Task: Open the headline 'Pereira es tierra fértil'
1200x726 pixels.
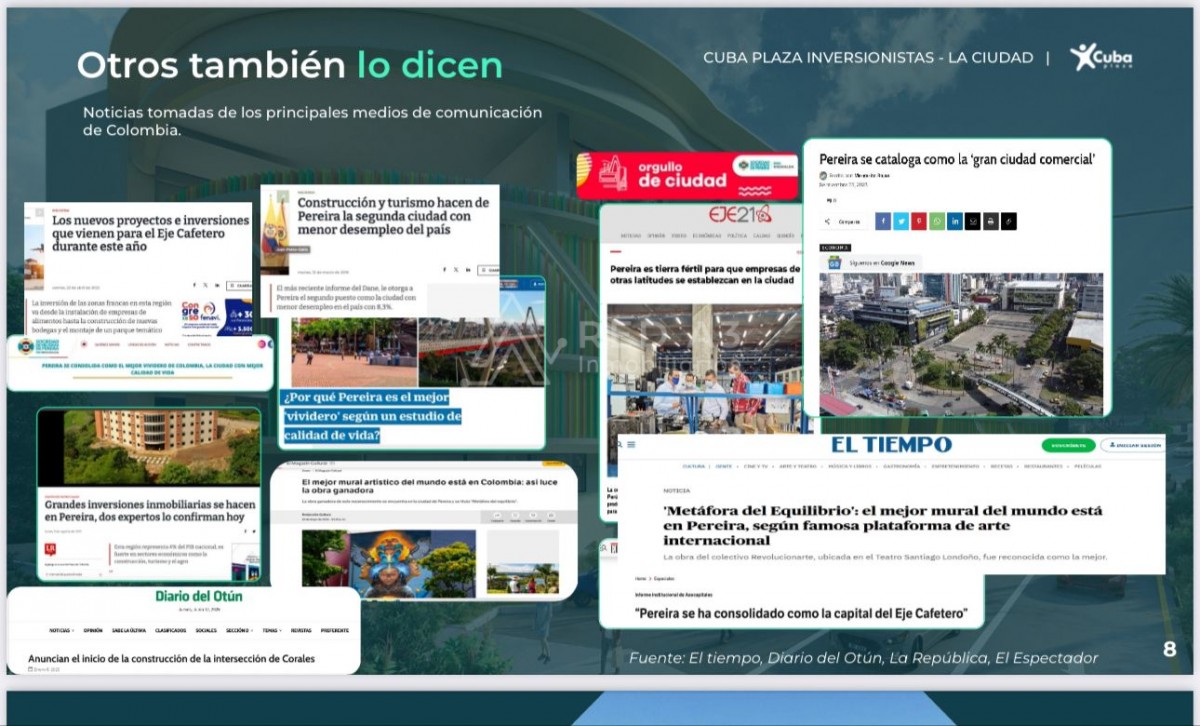Action: pyautogui.click(x=705, y=275)
